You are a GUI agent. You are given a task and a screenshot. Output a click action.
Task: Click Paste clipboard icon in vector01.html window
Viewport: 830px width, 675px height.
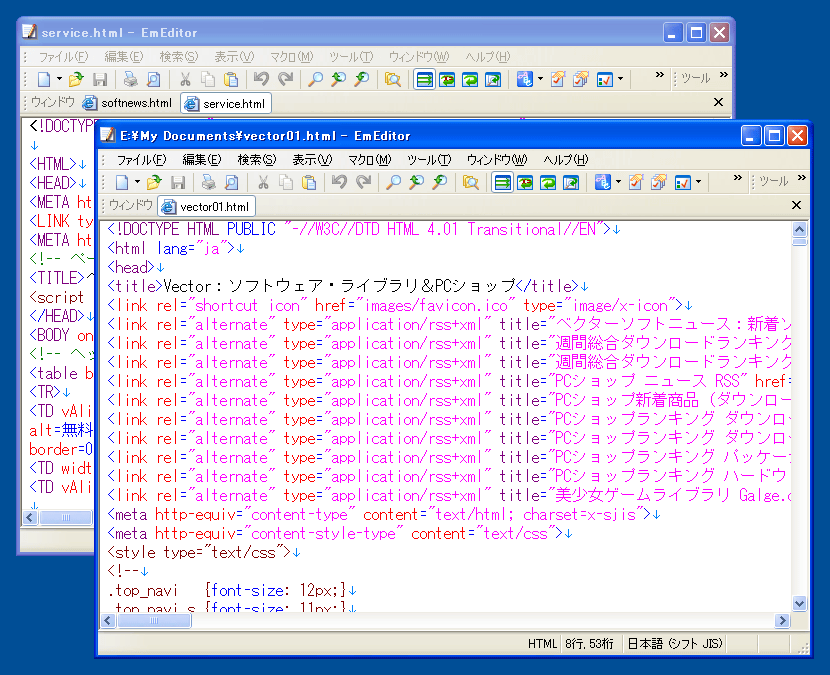(309, 183)
